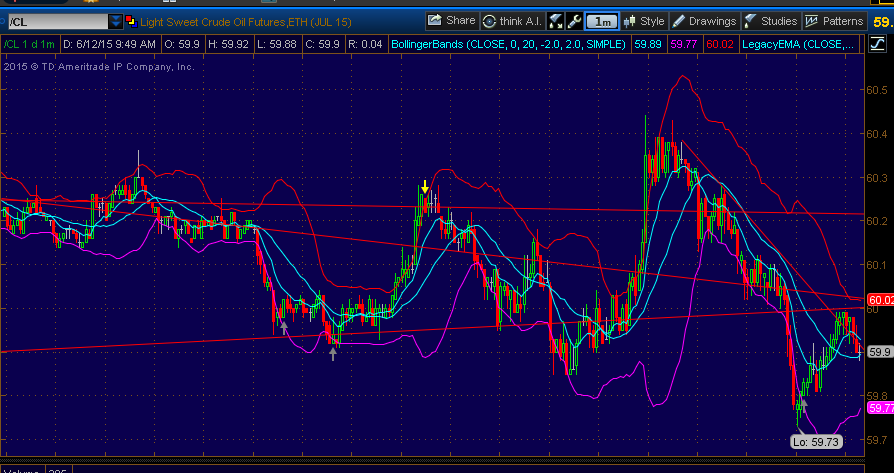
Task: Click the 1m timeframe button
Action: coord(602,22)
